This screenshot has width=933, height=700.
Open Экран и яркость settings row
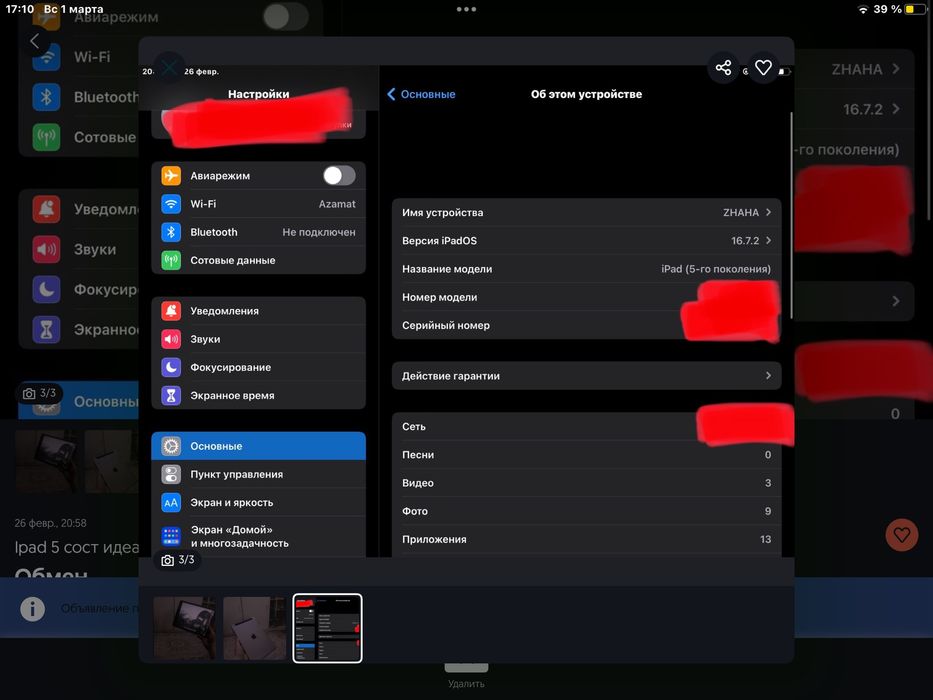coord(258,502)
